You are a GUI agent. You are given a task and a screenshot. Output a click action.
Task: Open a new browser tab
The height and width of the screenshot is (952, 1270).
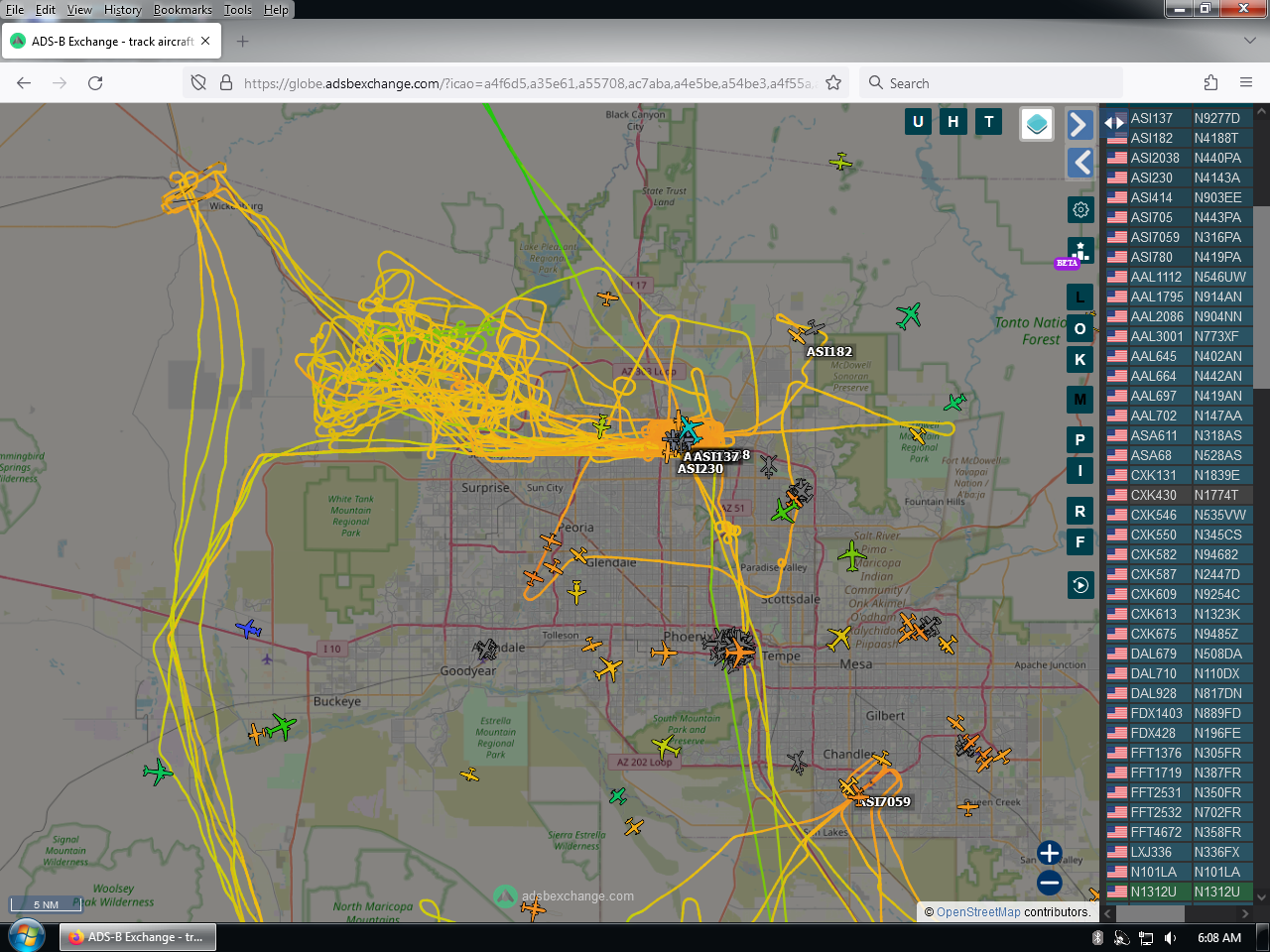click(243, 42)
